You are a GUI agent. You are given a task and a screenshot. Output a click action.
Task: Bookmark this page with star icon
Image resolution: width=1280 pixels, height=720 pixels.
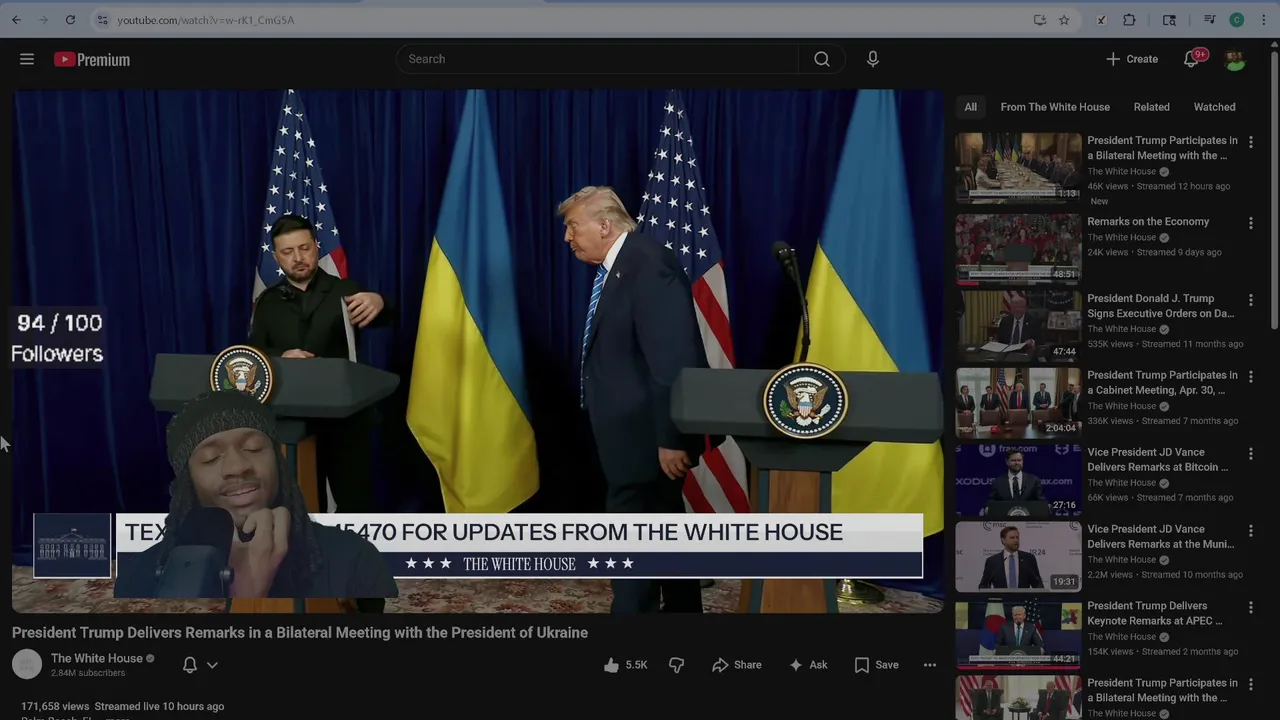[x=1064, y=20]
